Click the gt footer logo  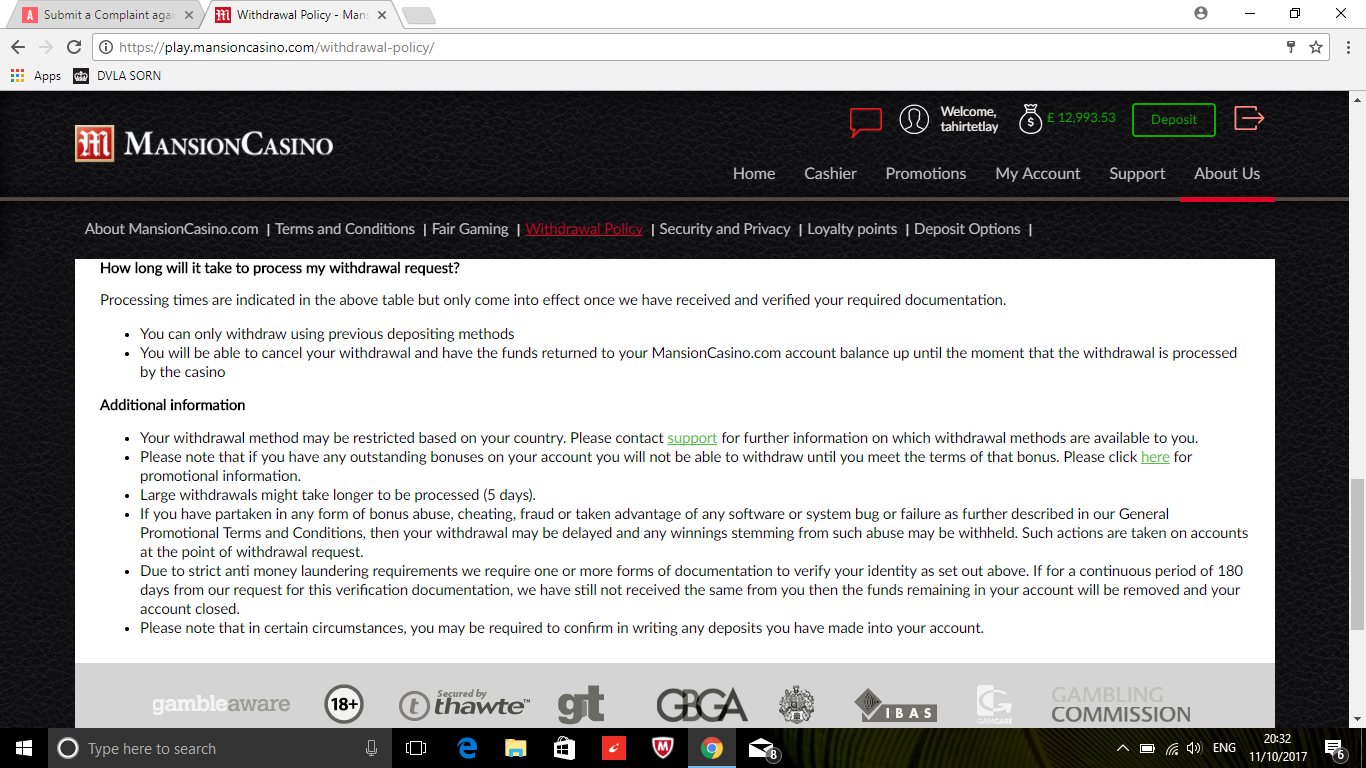click(x=581, y=704)
